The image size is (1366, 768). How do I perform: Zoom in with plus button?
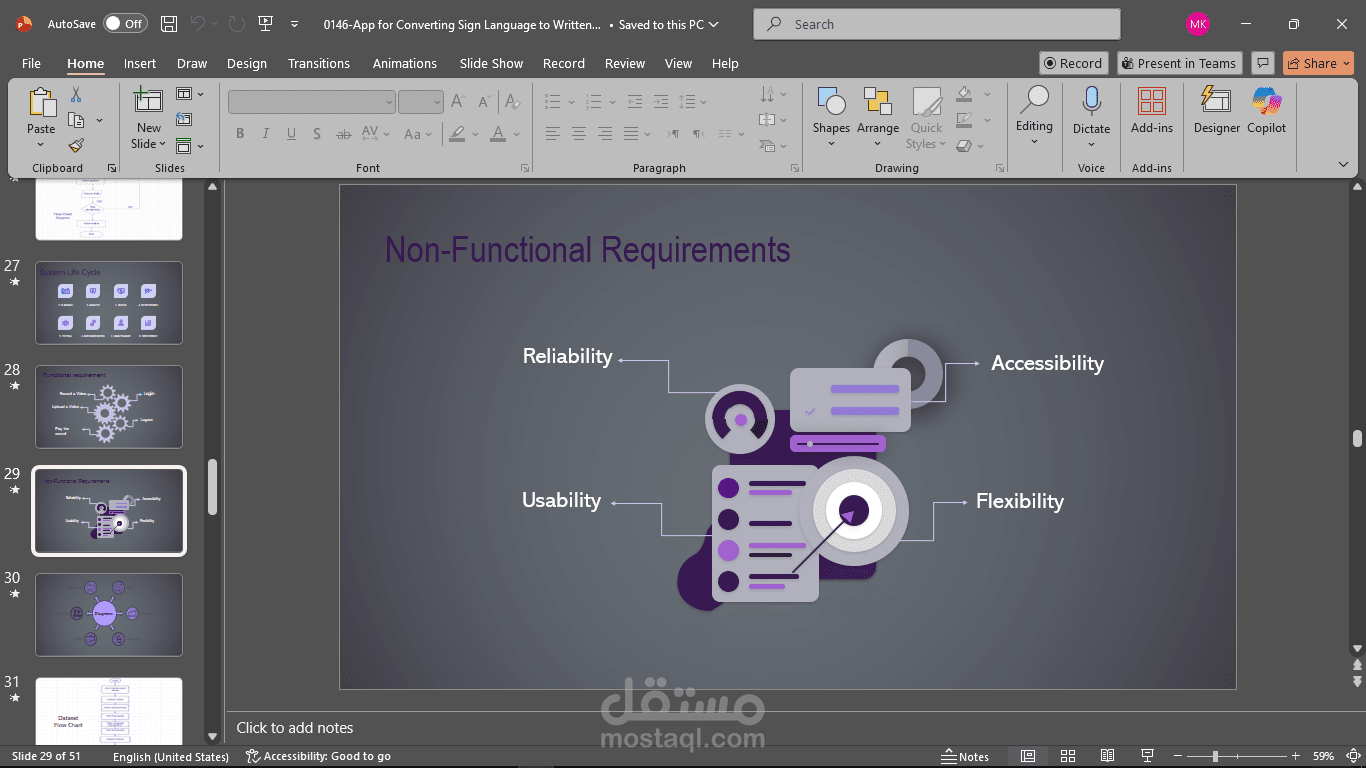(x=1296, y=756)
